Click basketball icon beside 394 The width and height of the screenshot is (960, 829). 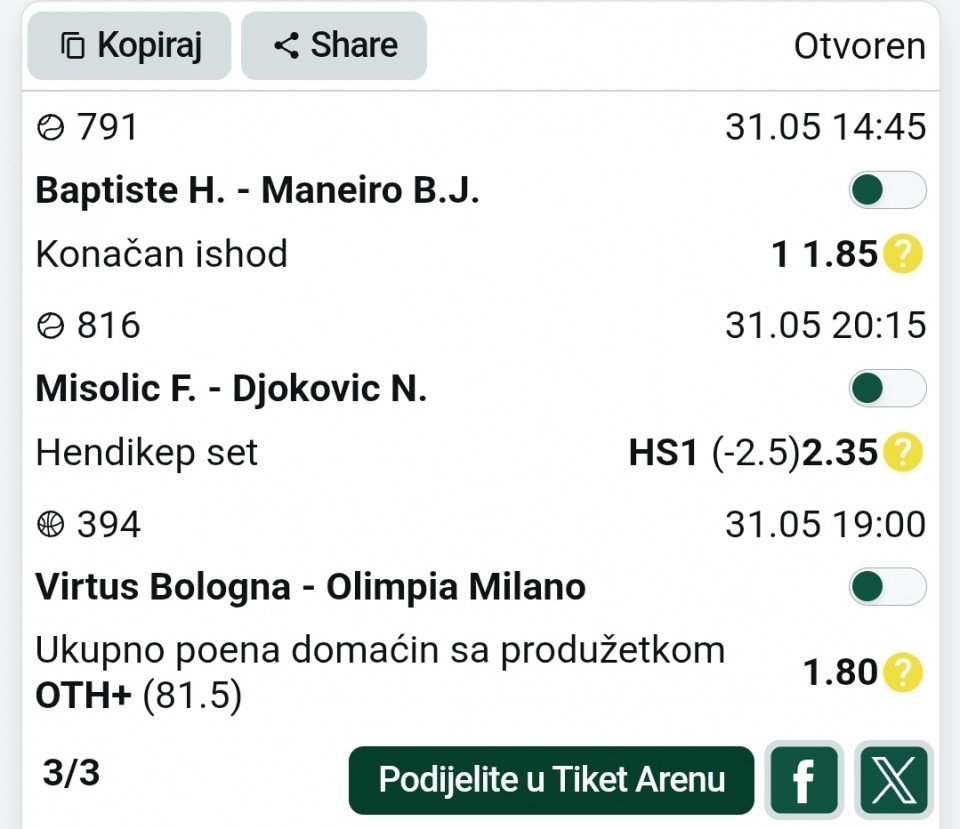(x=50, y=524)
